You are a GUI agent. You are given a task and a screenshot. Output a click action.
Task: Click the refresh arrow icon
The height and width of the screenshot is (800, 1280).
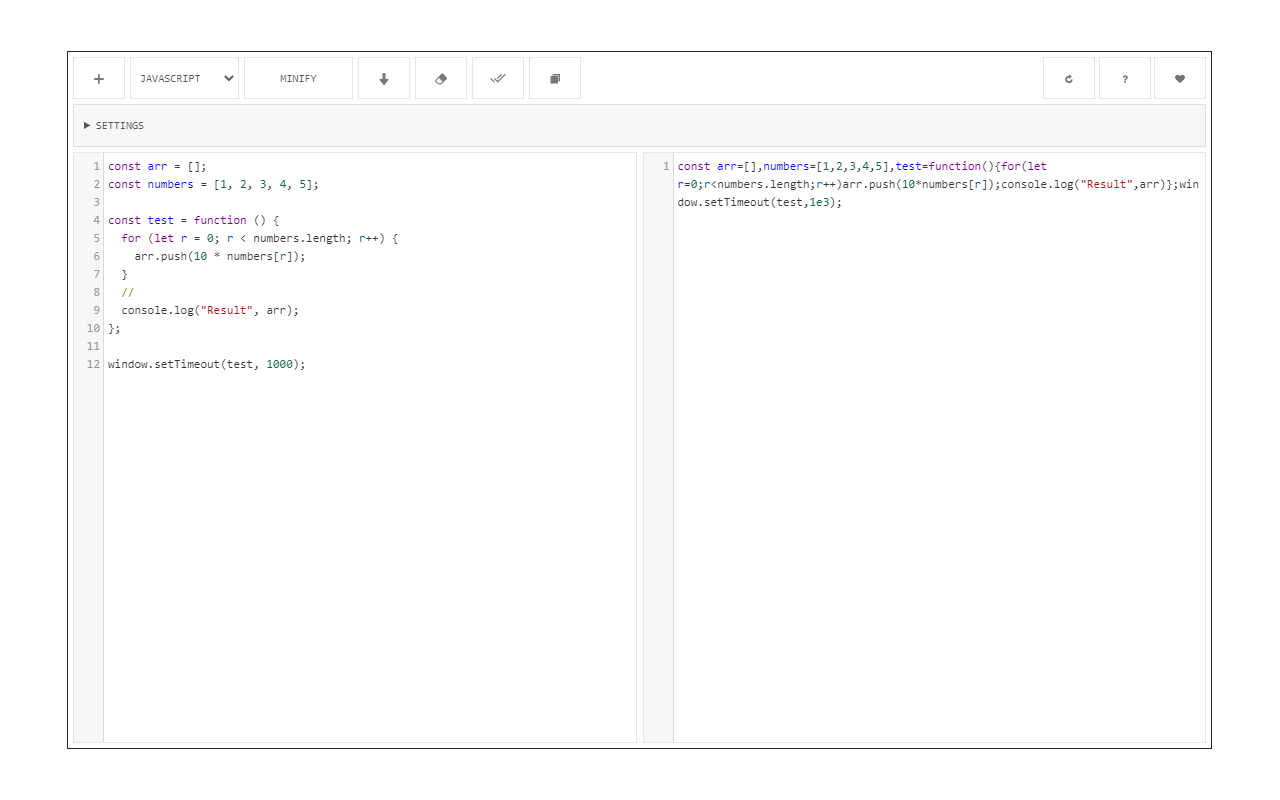click(1069, 78)
